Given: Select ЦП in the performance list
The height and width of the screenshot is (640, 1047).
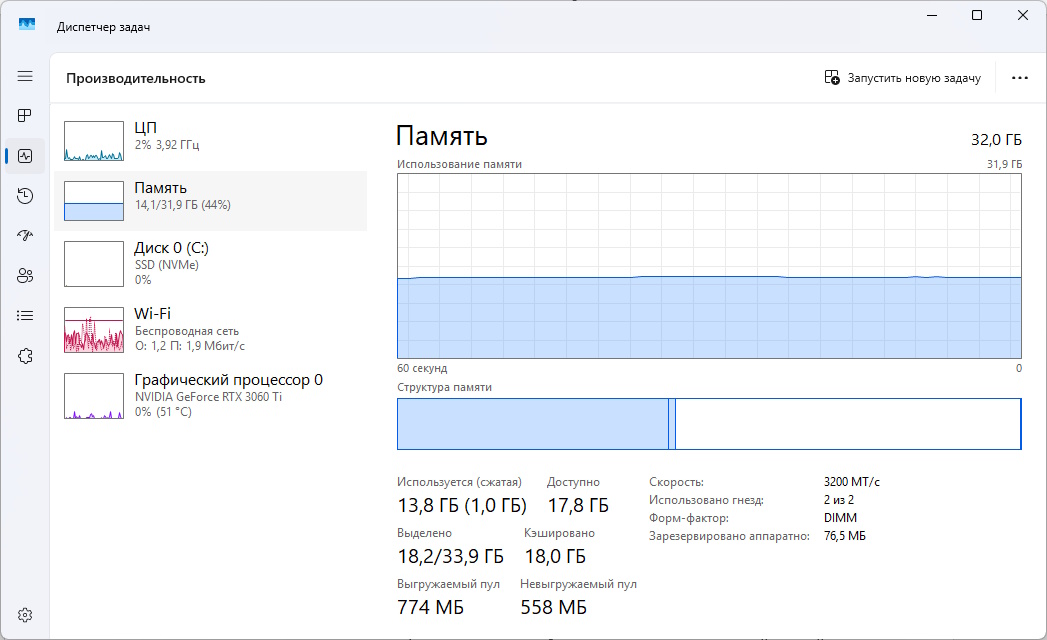Looking at the screenshot, I should coord(210,141).
